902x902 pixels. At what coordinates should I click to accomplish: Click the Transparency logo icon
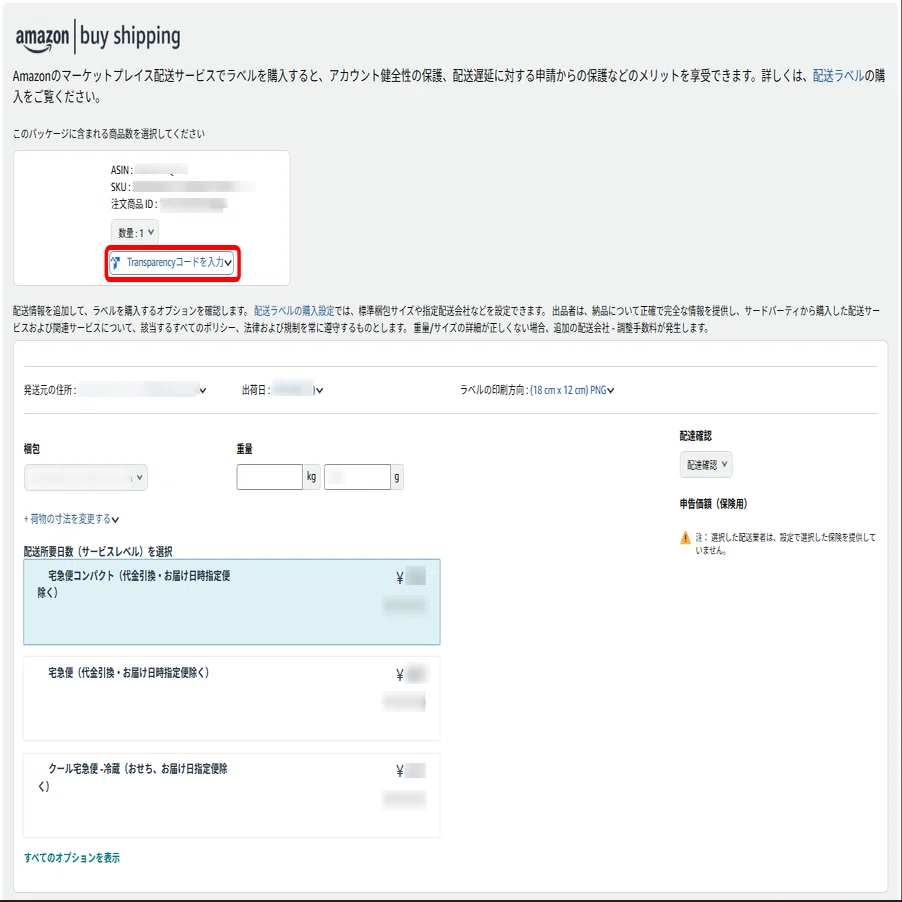tap(116, 263)
